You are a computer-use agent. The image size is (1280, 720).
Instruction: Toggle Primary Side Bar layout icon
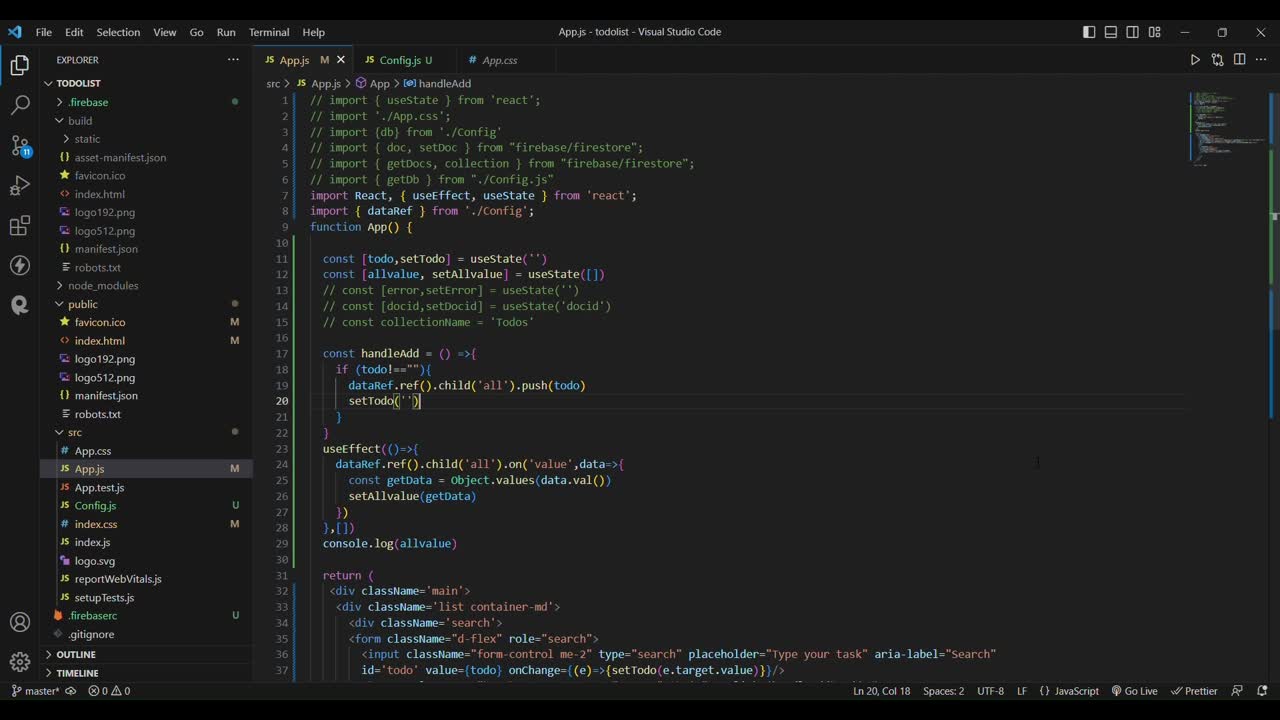tap(1089, 32)
